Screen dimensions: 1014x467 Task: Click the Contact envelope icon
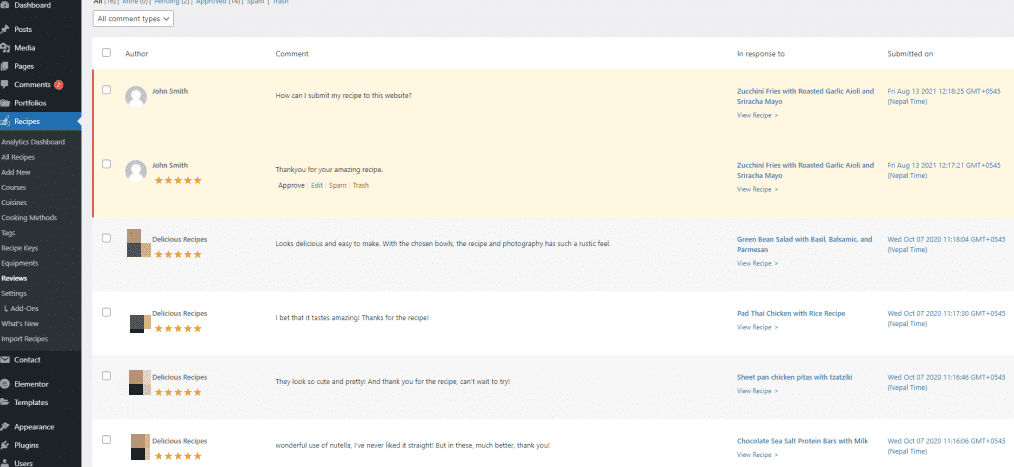tap(5, 360)
